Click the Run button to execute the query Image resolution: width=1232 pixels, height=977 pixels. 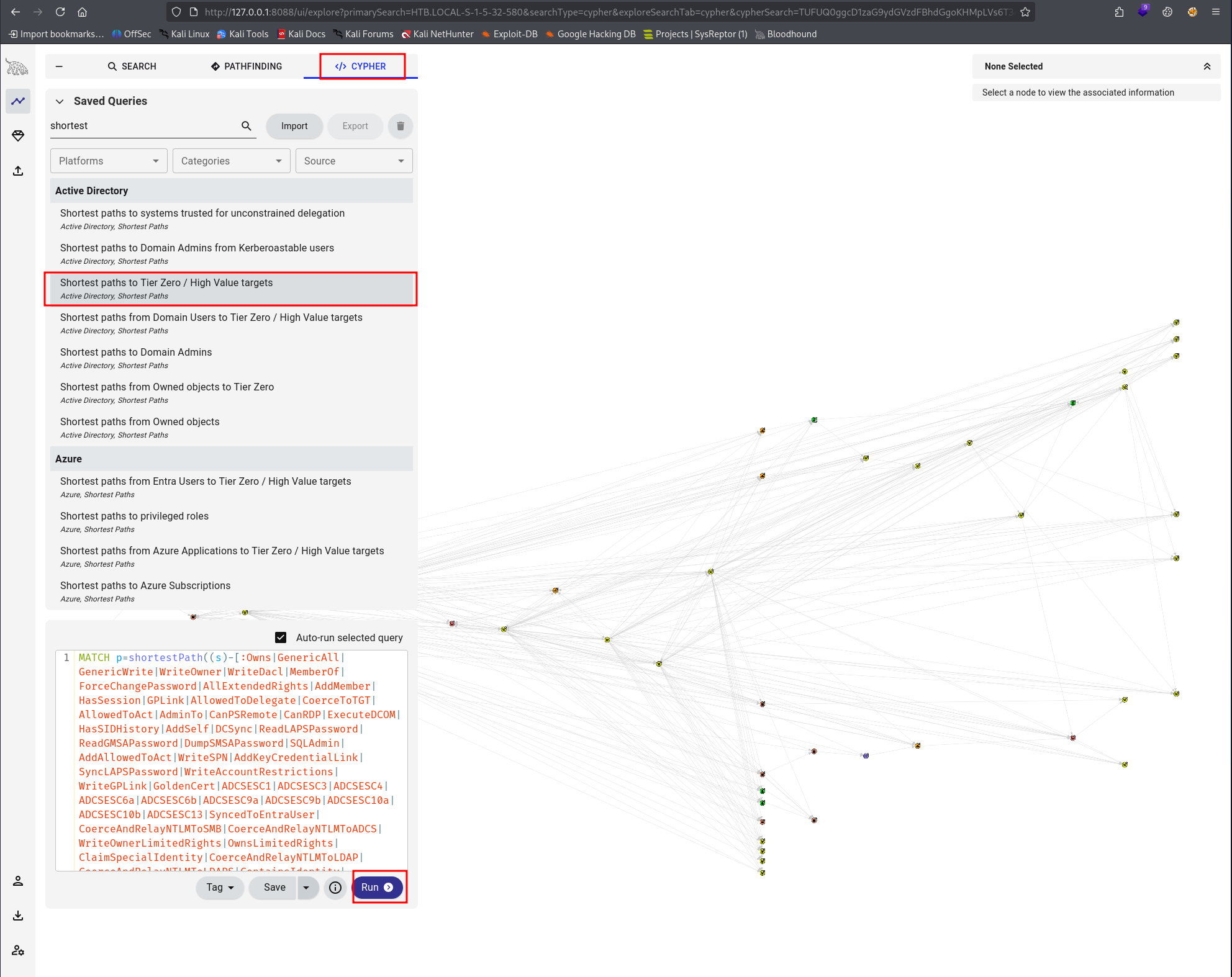click(378, 887)
